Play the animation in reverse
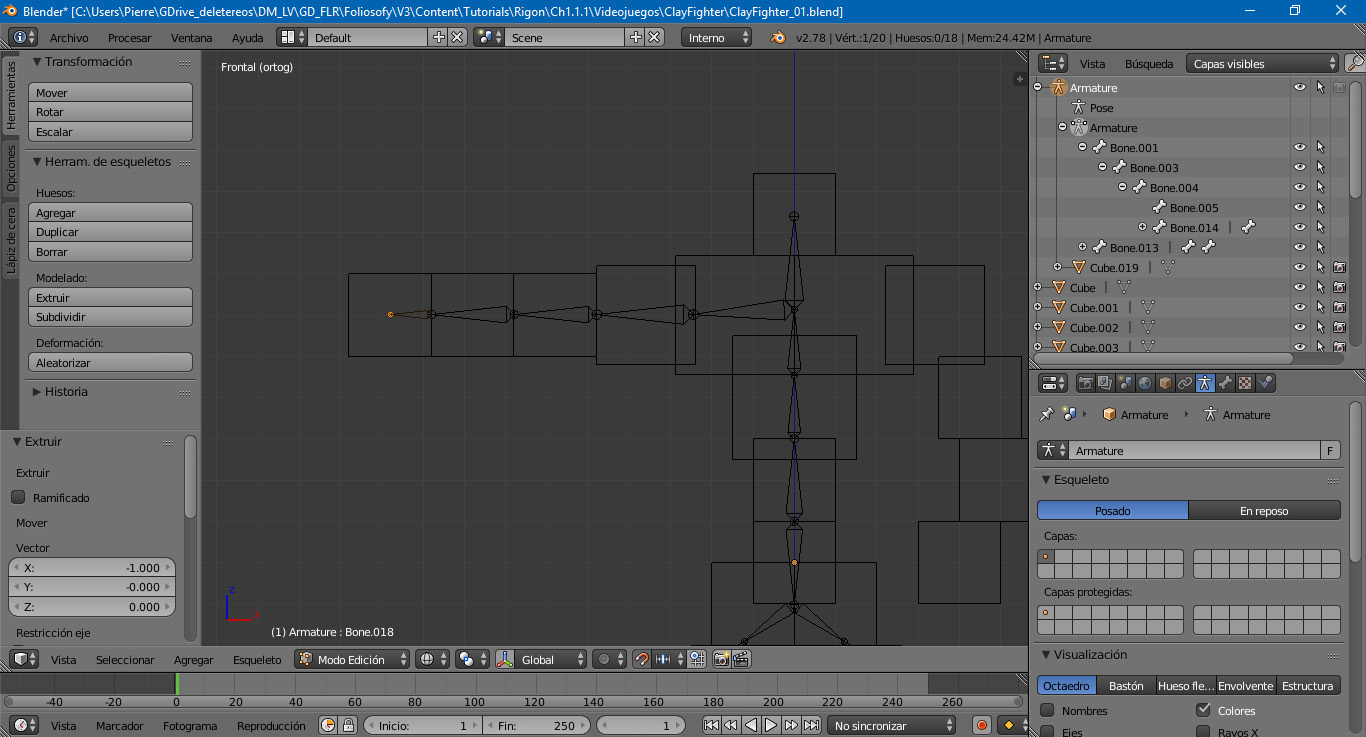Screen dimensions: 1366x737 pyautogui.click(x=751, y=725)
